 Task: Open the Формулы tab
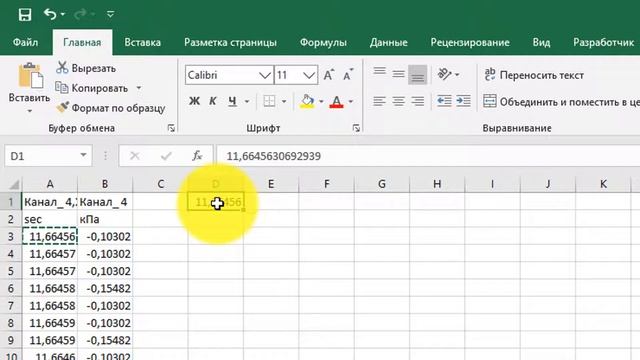[x=323, y=42]
